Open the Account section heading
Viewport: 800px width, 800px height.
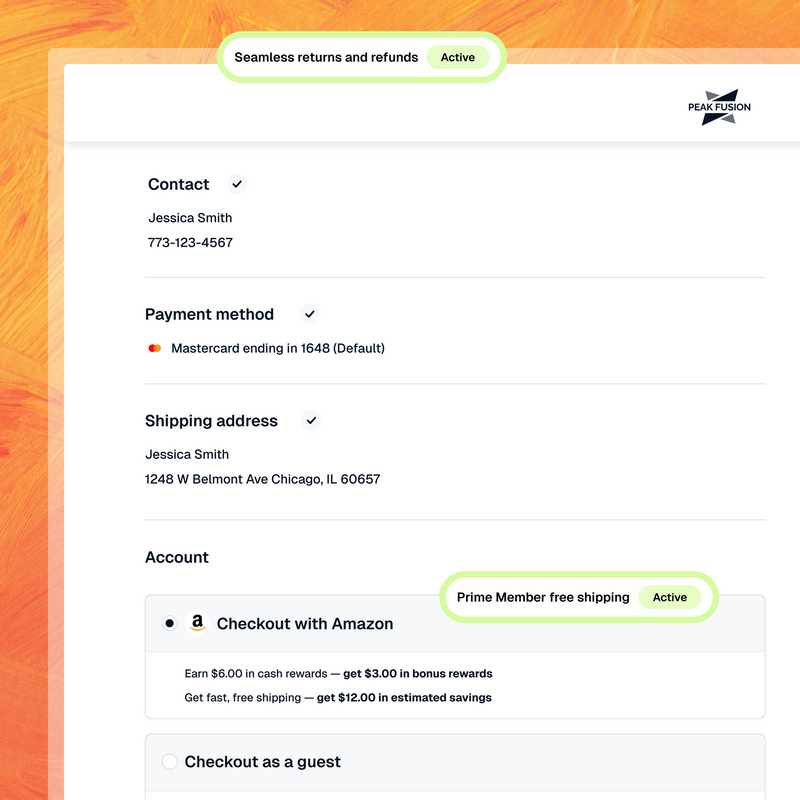(176, 557)
